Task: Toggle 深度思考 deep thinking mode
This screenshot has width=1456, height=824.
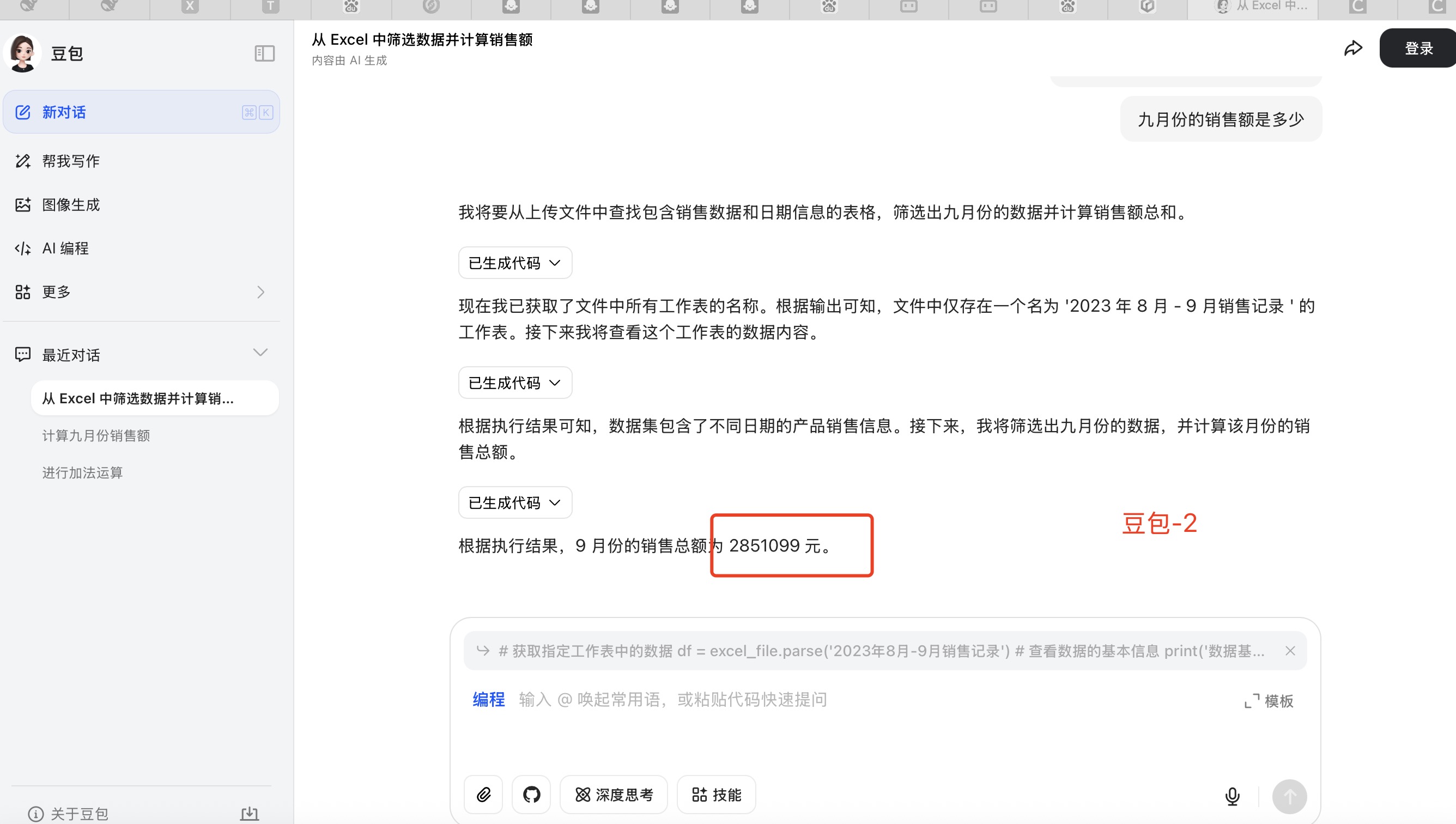Action: coord(614,795)
